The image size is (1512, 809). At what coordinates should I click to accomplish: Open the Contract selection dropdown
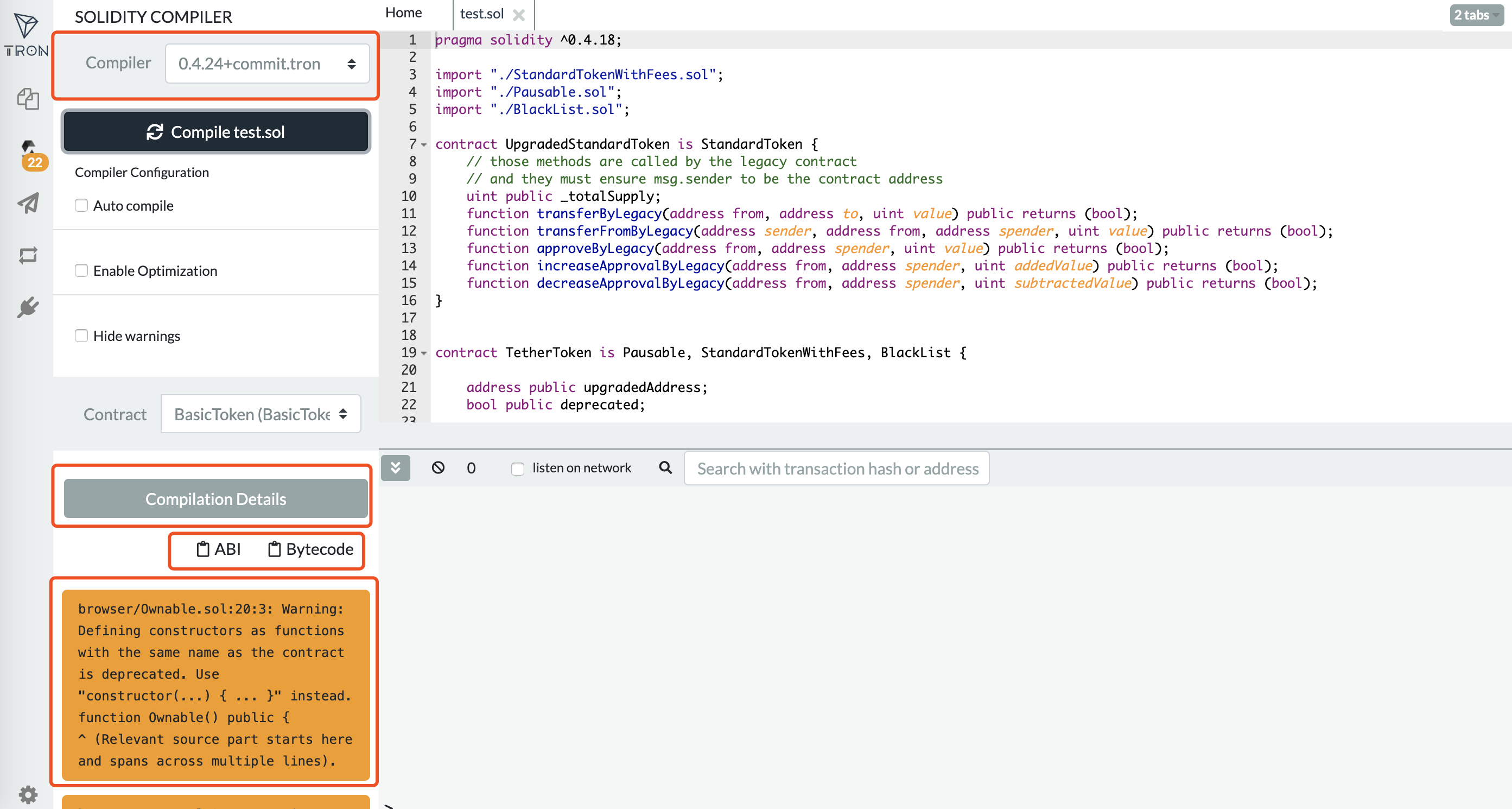coord(261,414)
